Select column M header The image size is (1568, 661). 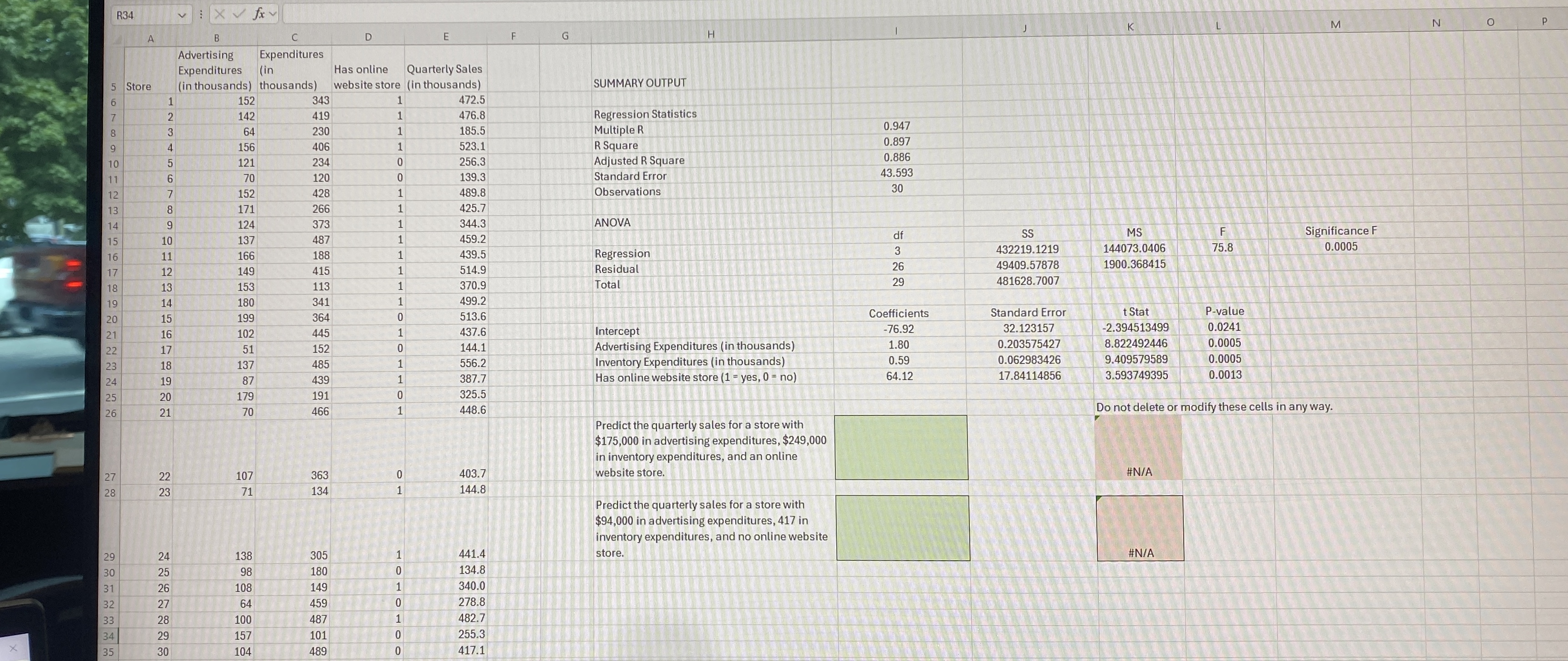pyautogui.click(x=1335, y=24)
